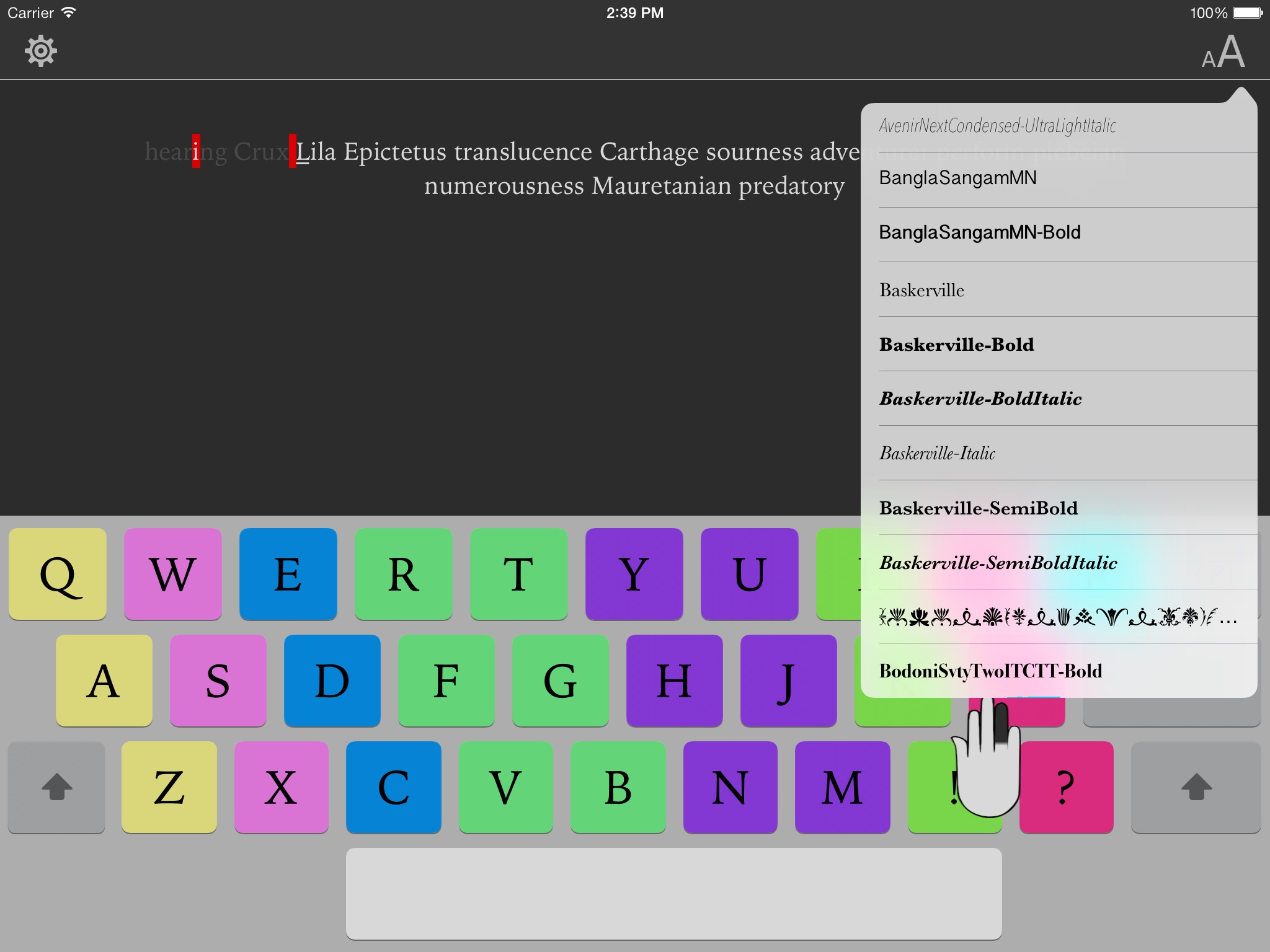Tap the yellow Q key
Screen dimensions: 1270x952
pos(58,574)
